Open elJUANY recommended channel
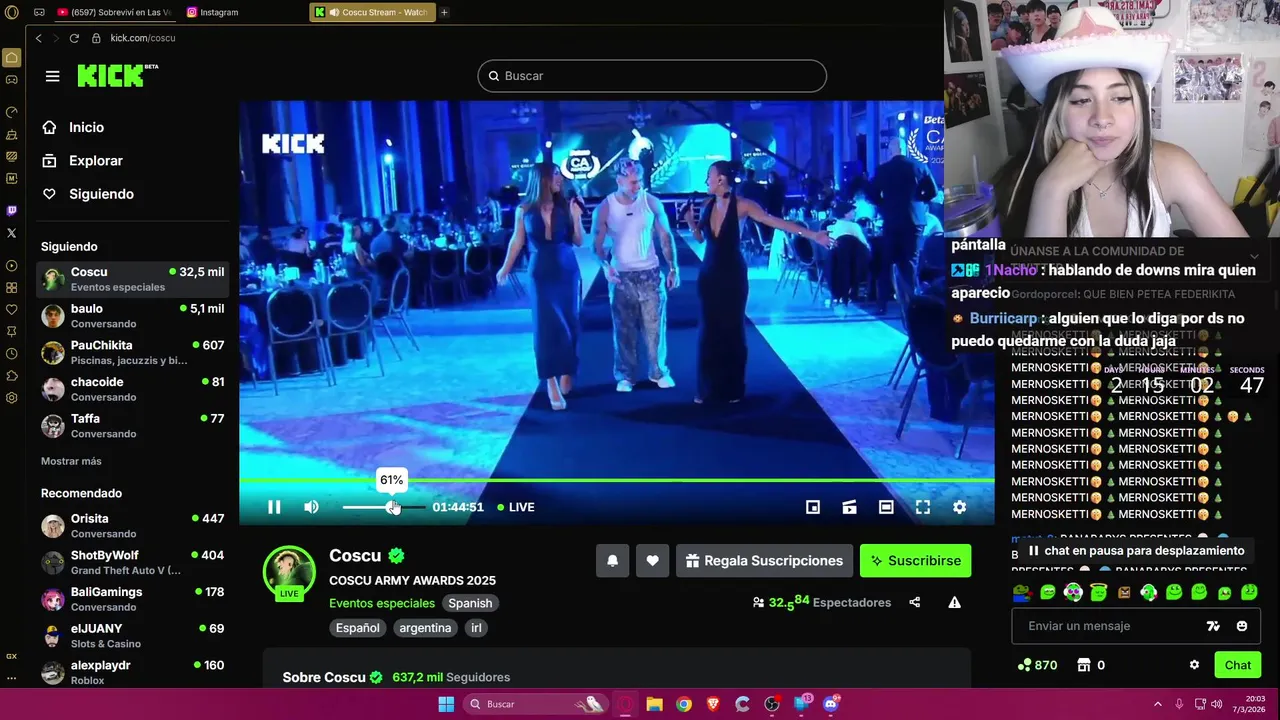This screenshot has width=1280, height=720. [132, 636]
